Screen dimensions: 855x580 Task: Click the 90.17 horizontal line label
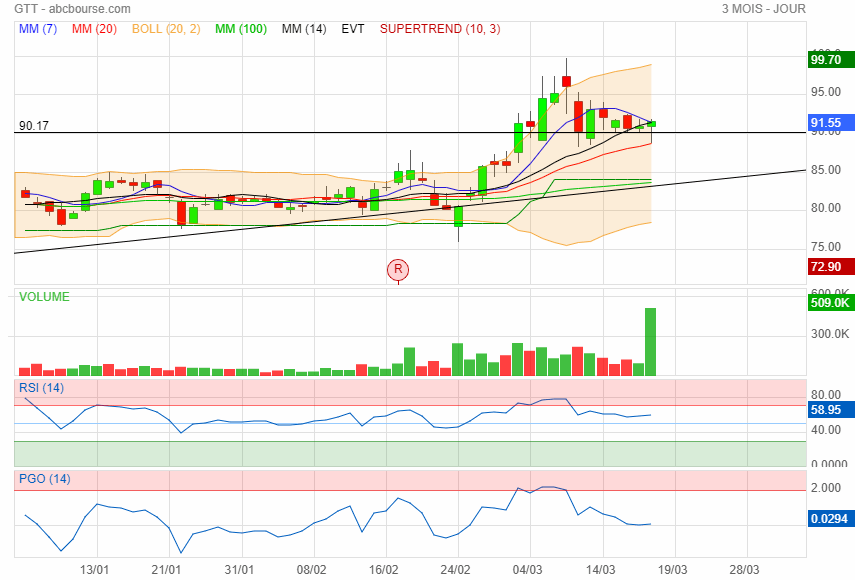click(x=34, y=126)
